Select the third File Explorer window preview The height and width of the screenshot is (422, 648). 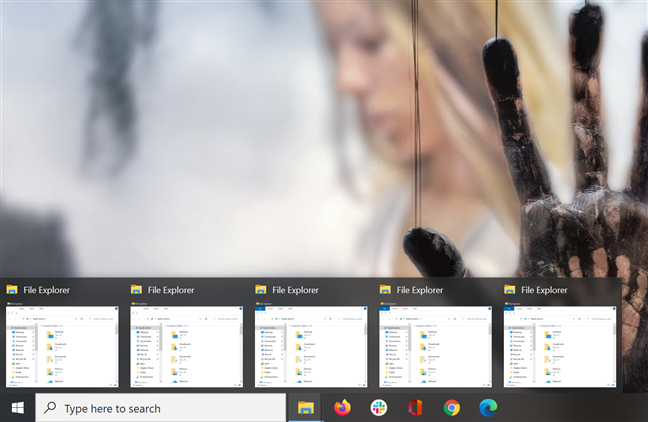click(311, 347)
